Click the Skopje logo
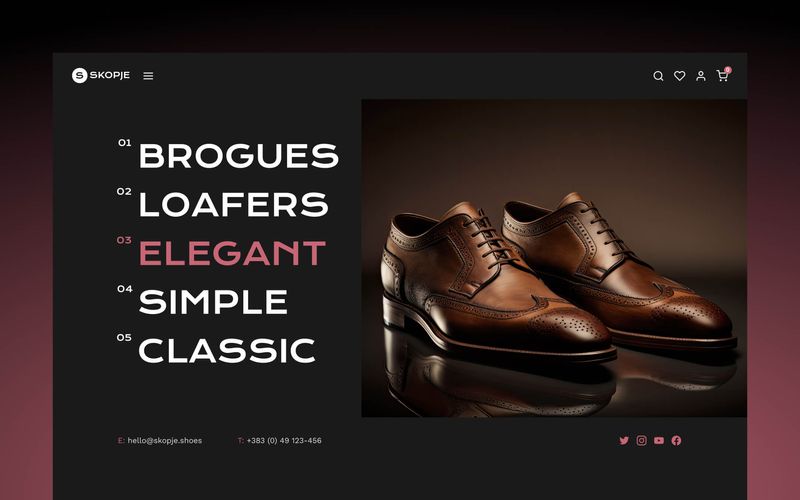This screenshot has width=800, height=500. pos(101,76)
